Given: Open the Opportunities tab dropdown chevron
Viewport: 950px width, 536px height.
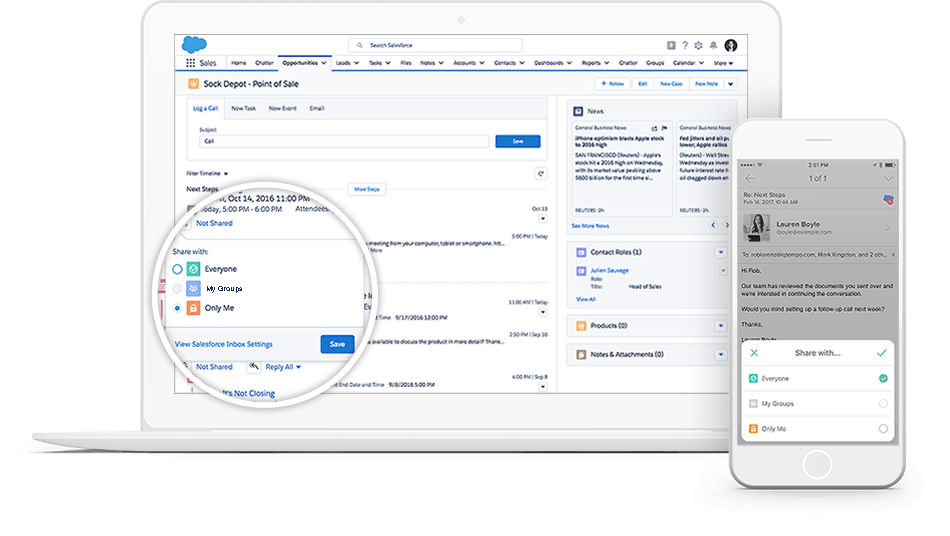Looking at the screenshot, I should pos(324,63).
